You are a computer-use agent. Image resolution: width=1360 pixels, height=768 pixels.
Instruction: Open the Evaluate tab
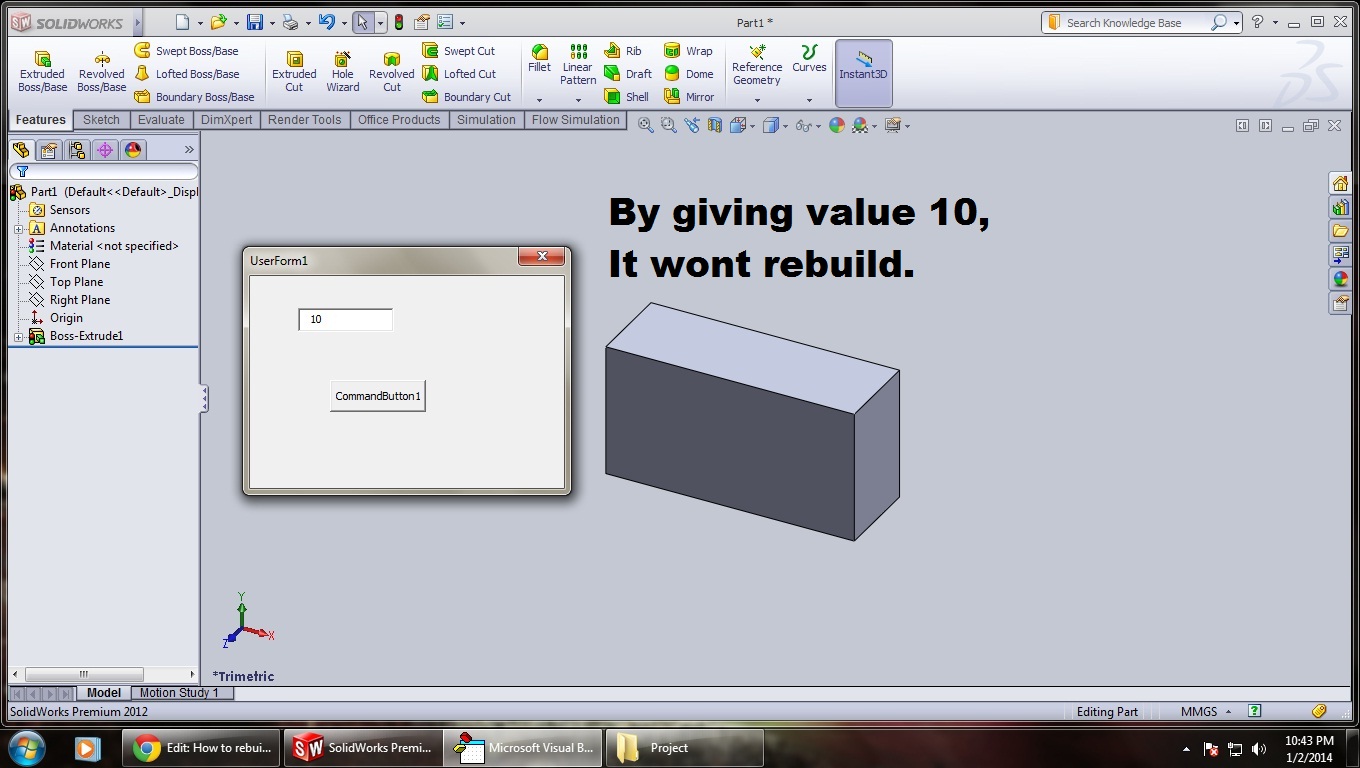click(161, 120)
